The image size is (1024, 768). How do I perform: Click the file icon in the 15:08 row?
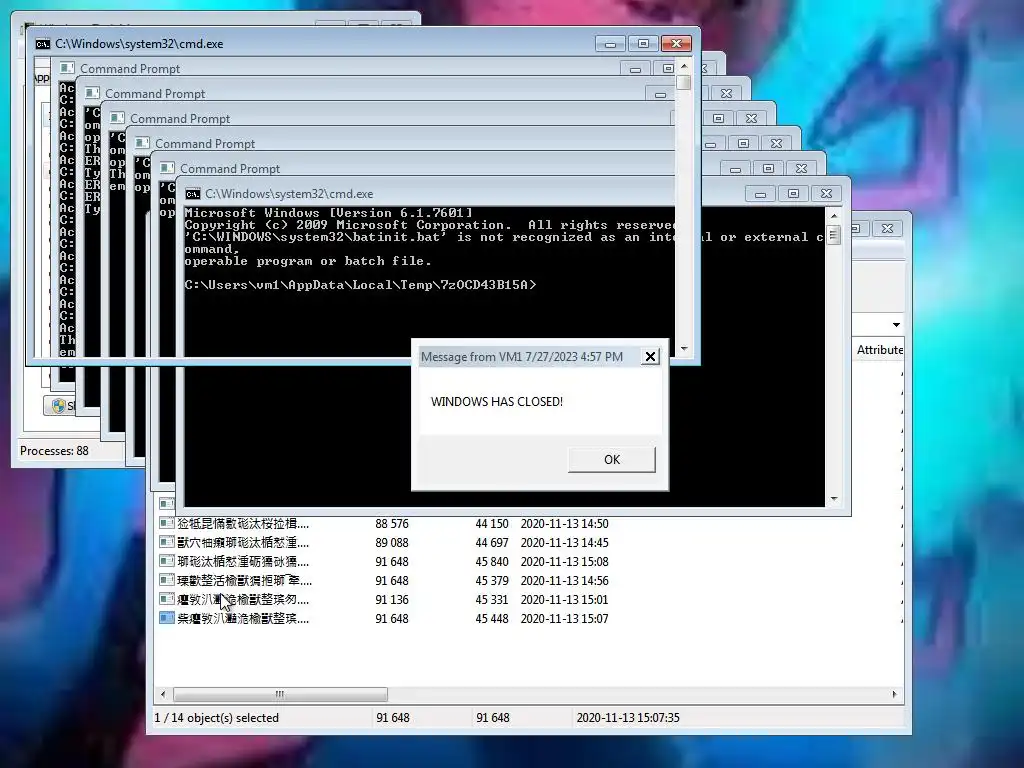click(167, 561)
